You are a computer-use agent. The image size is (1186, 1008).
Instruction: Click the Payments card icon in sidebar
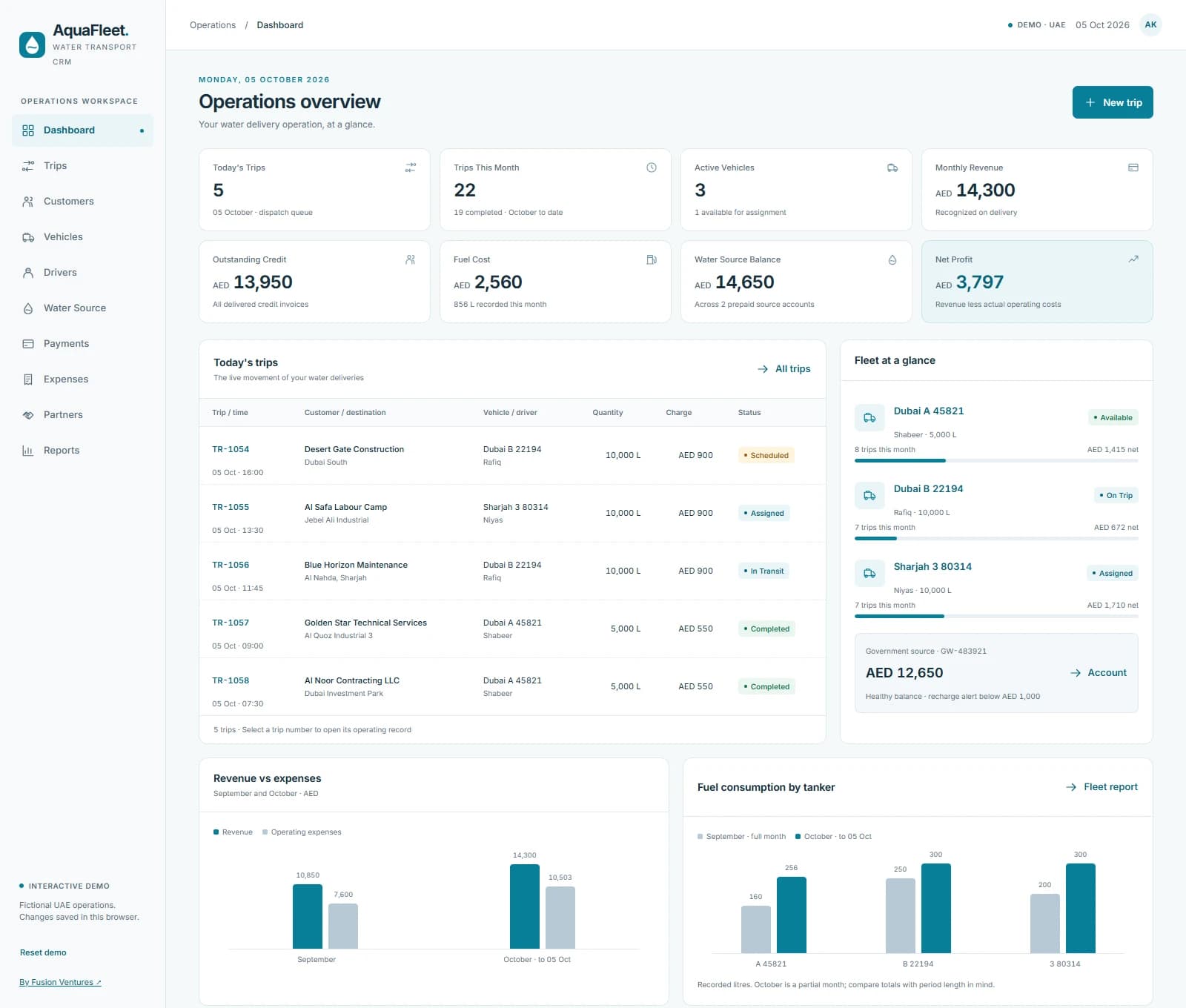(x=28, y=344)
